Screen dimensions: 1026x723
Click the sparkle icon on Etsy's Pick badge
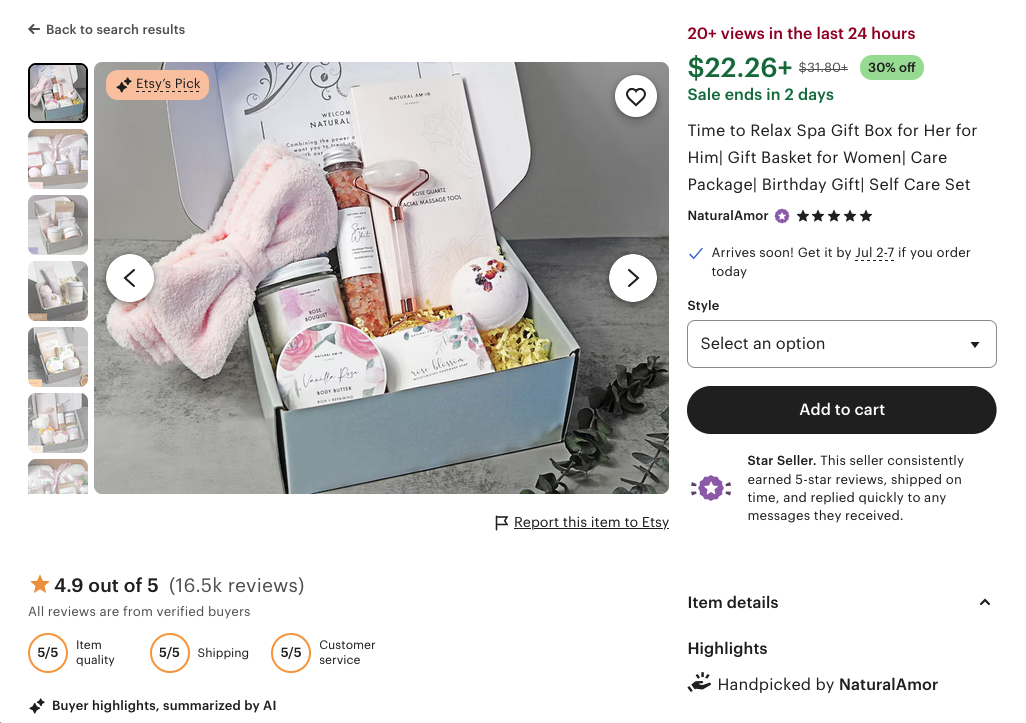click(124, 85)
